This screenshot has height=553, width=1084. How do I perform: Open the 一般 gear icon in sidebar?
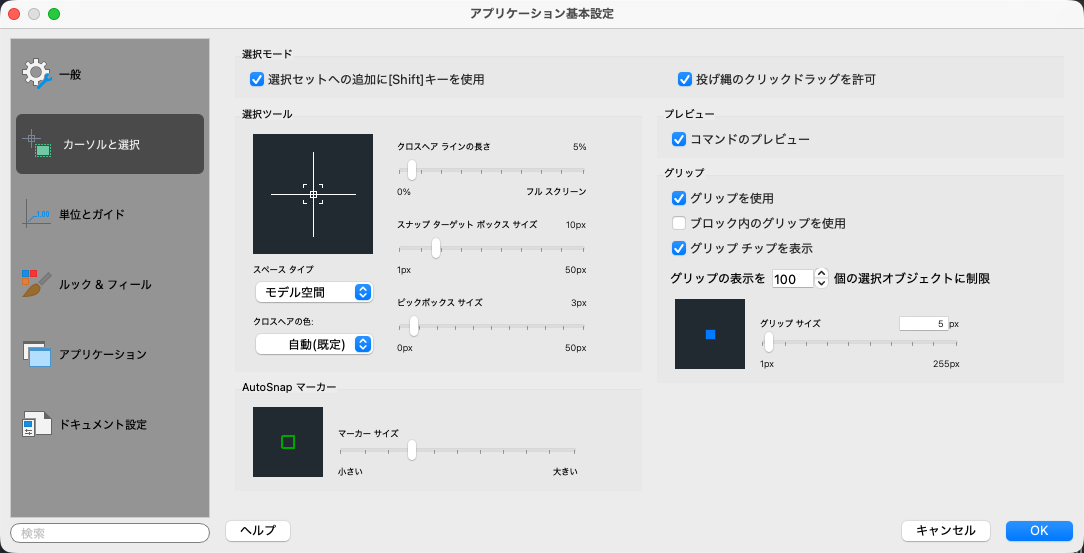37,75
